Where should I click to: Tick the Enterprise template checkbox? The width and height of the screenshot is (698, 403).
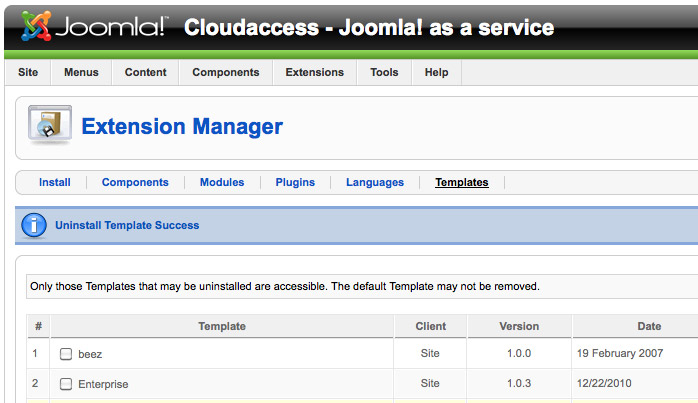click(x=66, y=384)
